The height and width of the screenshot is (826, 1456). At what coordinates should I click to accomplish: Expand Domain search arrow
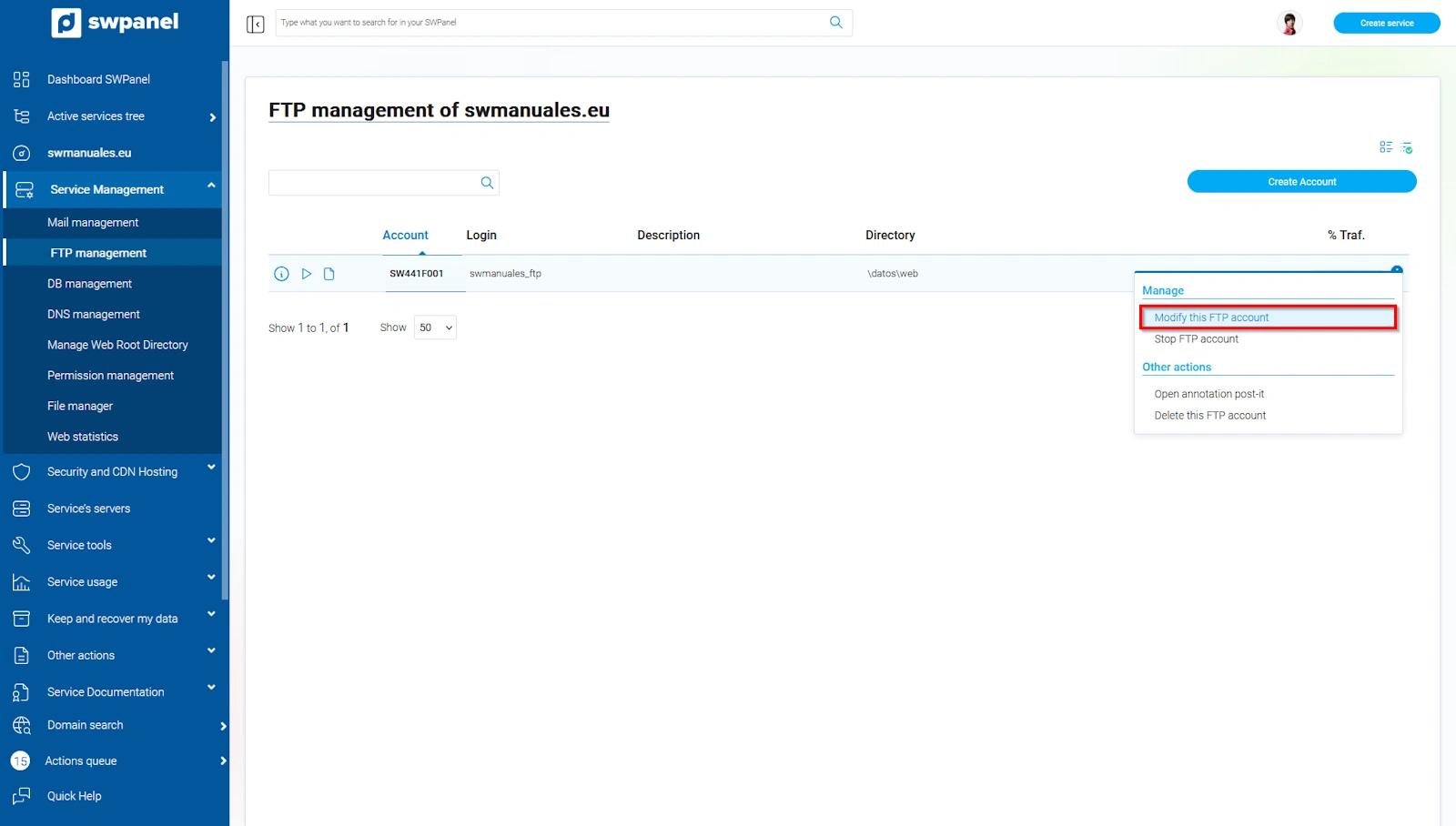tap(223, 726)
